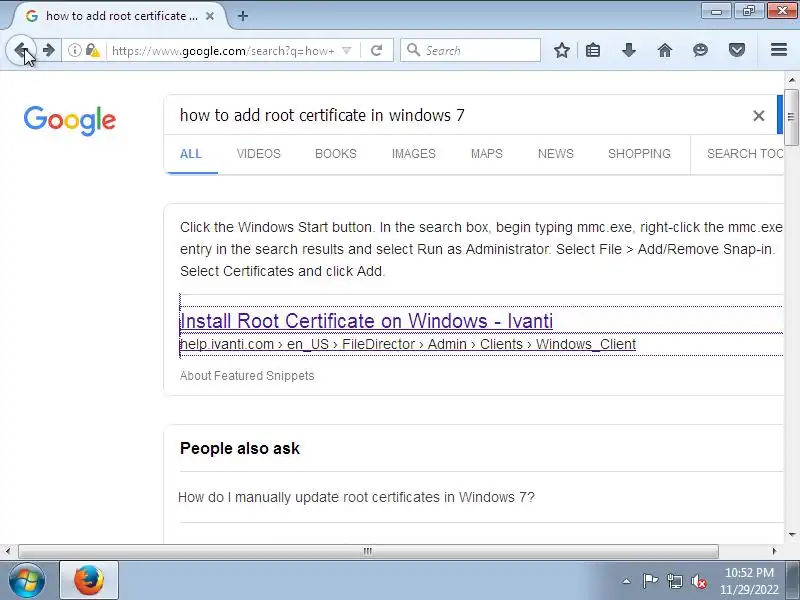Click the vertical scrollbar up arrow
Screen dimensions: 800x600
(791, 80)
